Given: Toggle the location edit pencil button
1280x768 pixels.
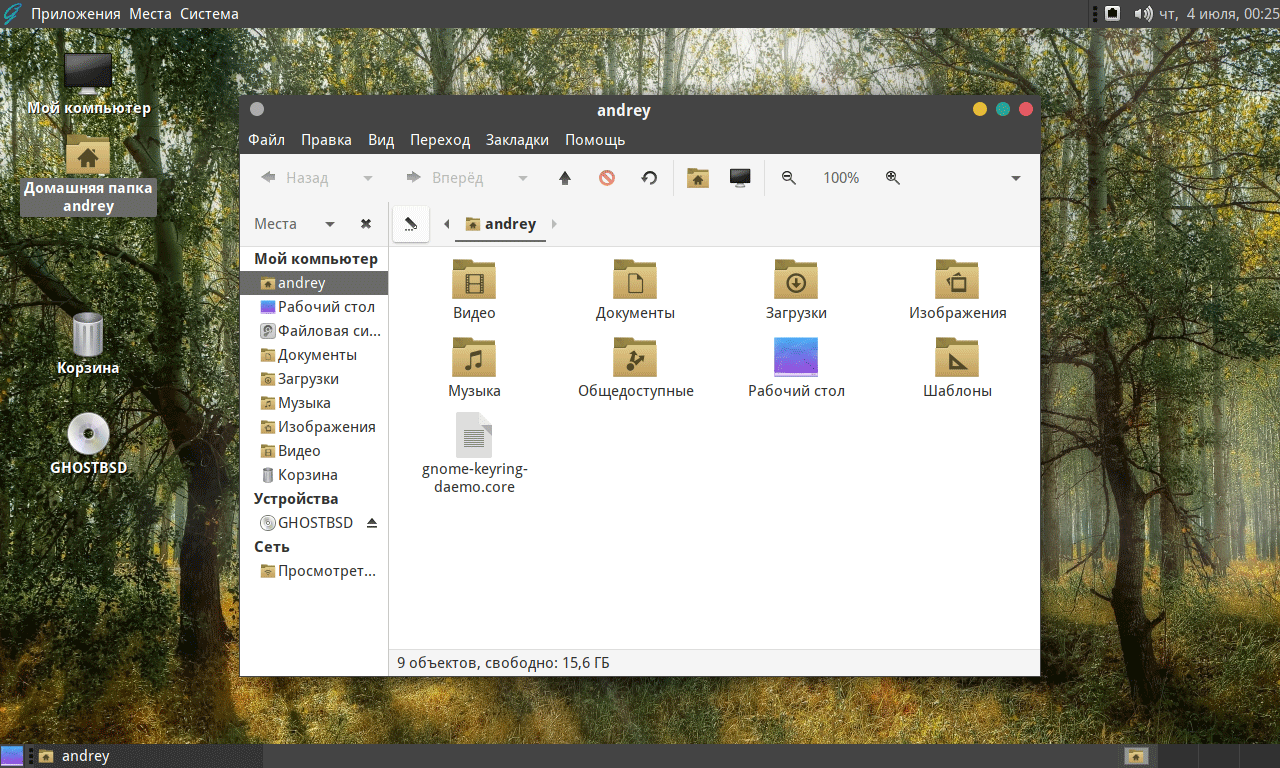Looking at the screenshot, I should (x=411, y=224).
